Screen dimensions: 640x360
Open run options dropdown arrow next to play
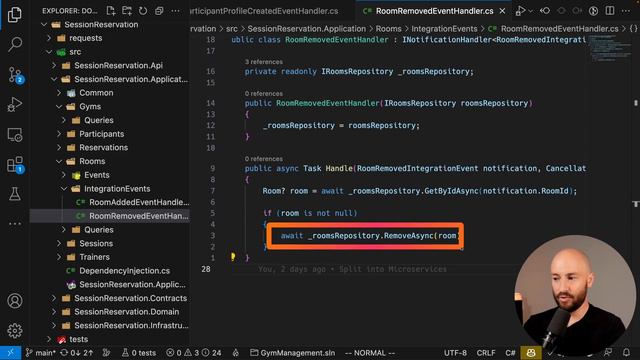click(x=531, y=11)
